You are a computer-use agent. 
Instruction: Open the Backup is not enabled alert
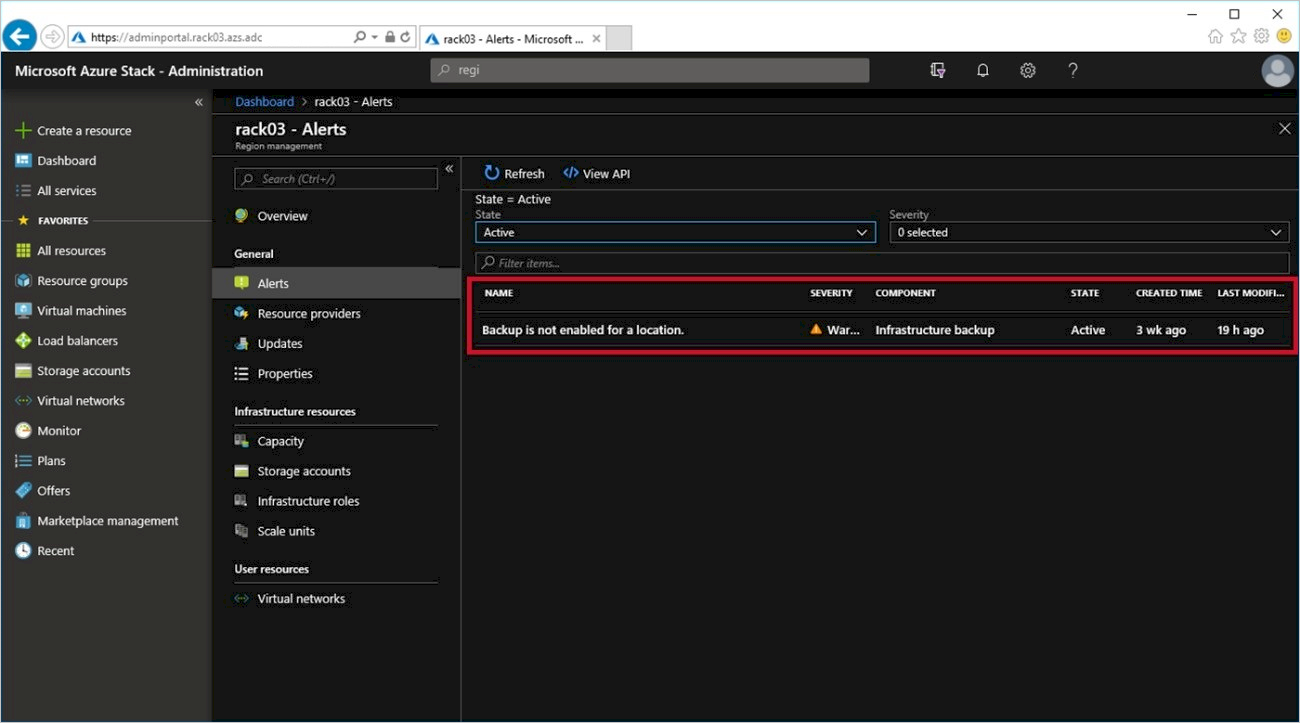pos(583,330)
